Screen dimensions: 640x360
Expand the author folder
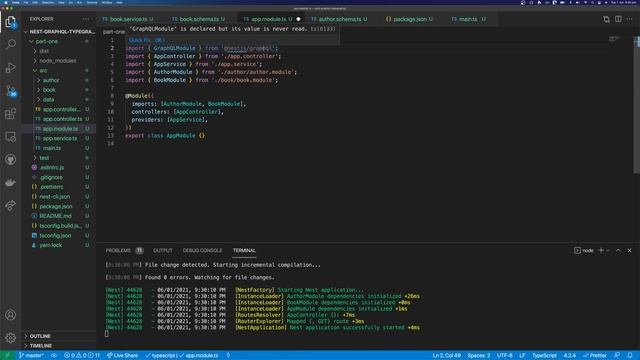coord(59,80)
